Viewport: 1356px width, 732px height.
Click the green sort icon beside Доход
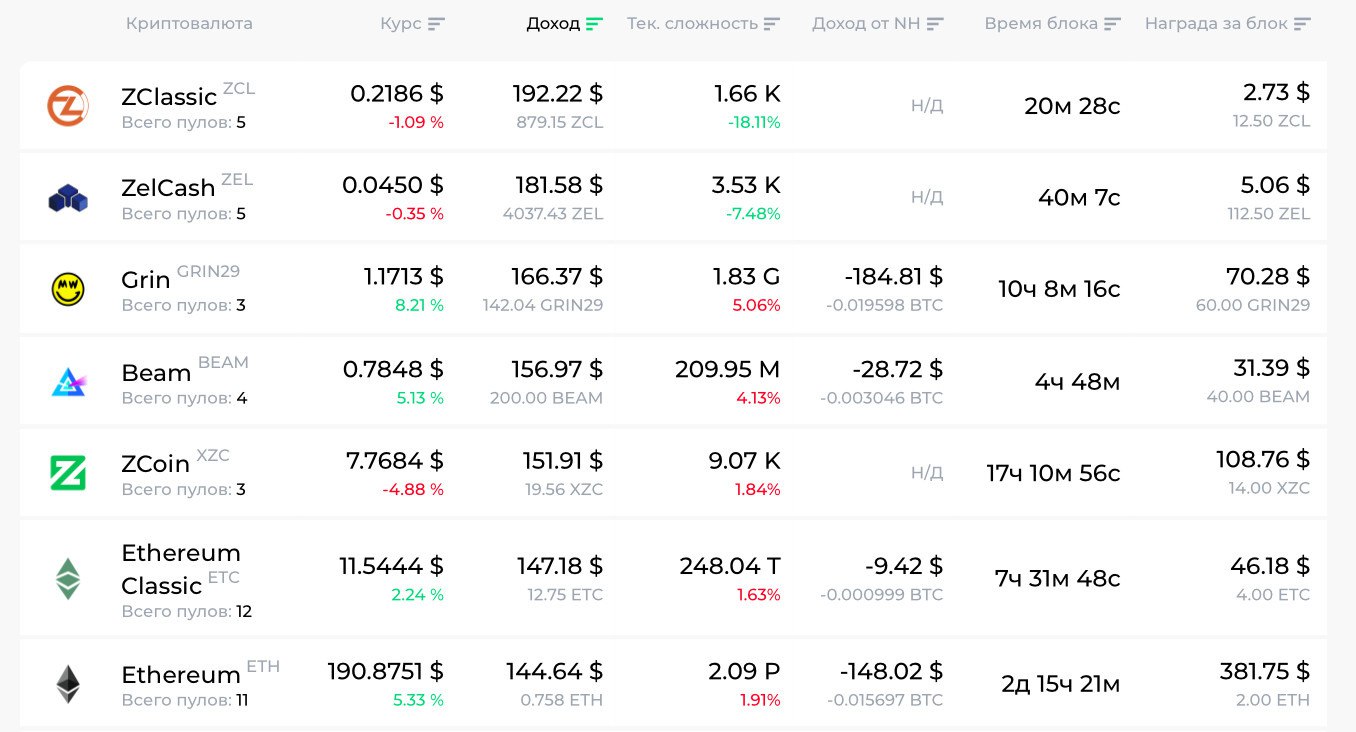[595, 24]
